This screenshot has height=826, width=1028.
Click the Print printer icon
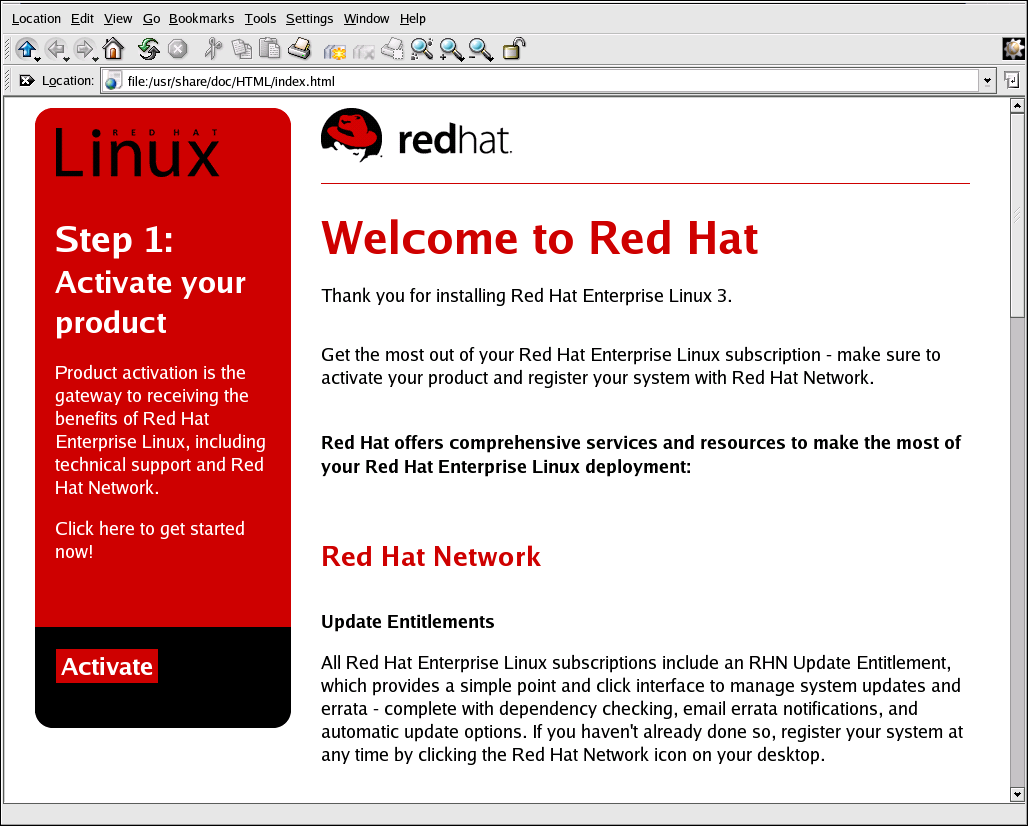click(299, 48)
